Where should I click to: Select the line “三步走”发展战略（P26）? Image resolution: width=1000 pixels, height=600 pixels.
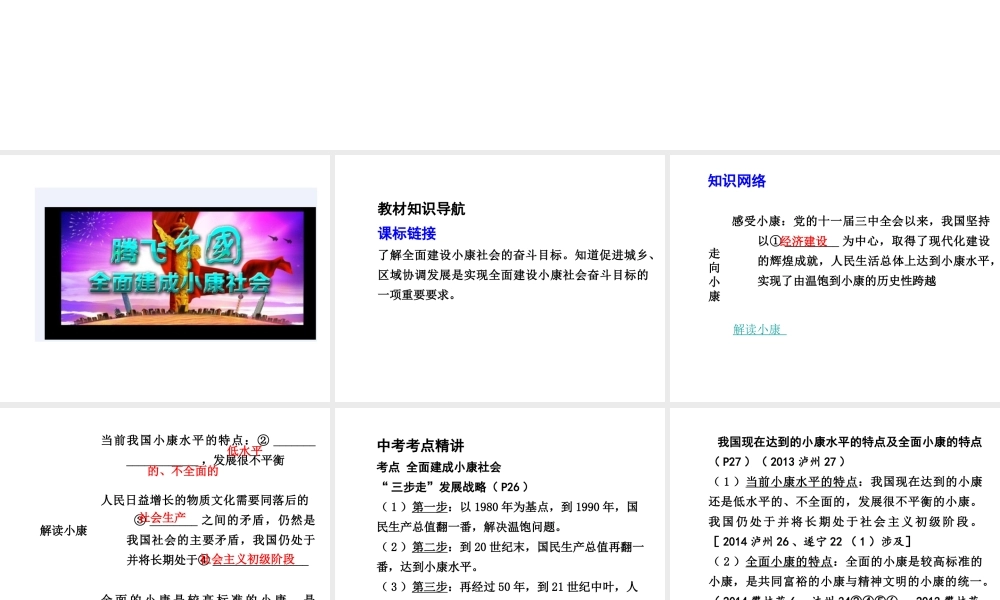click(455, 487)
